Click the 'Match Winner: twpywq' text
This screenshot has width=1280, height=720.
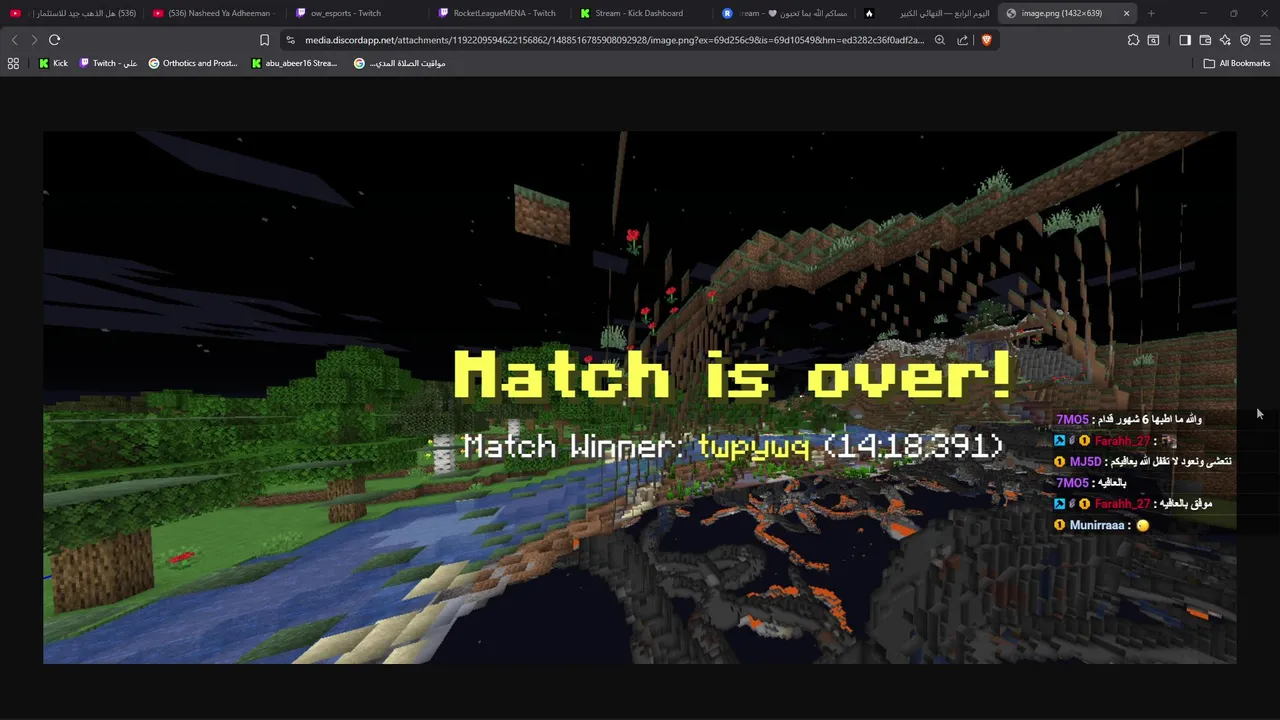635,446
